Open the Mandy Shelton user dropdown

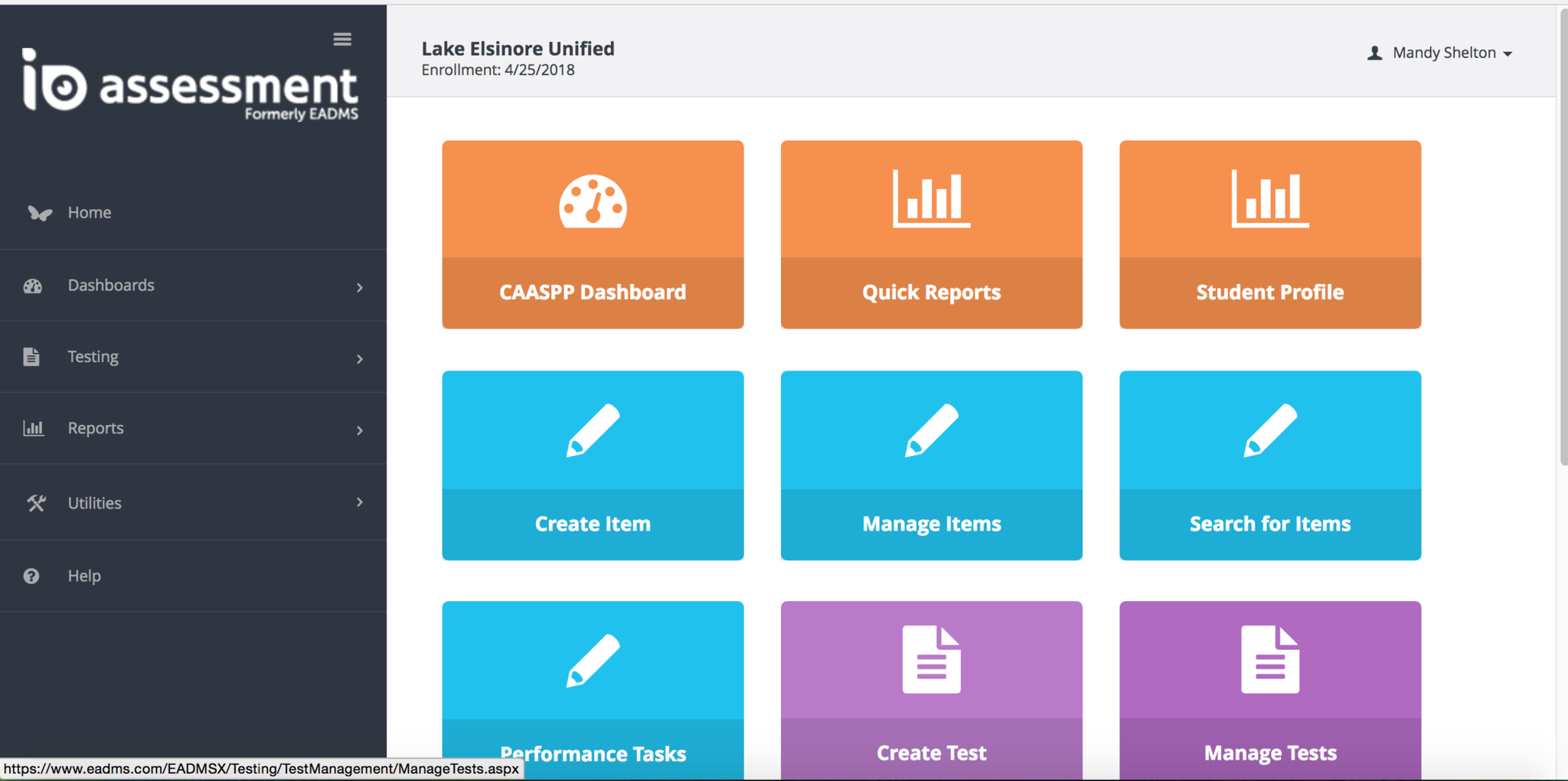[x=1440, y=53]
